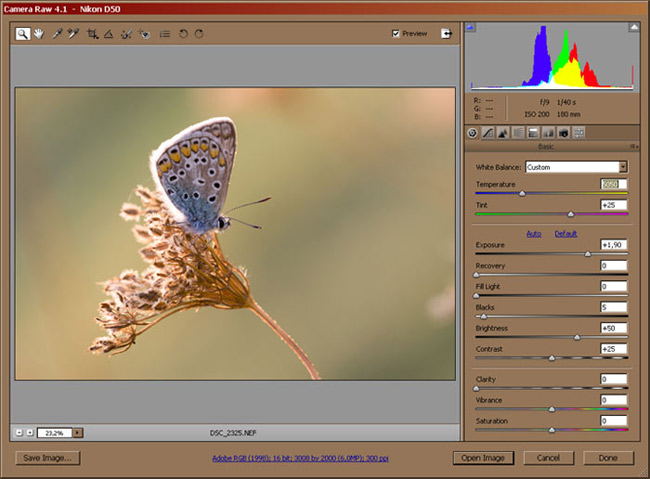The height and width of the screenshot is (479, 650).
Task: Select the Color Sampler tool
Action: (x=73, y=34)
